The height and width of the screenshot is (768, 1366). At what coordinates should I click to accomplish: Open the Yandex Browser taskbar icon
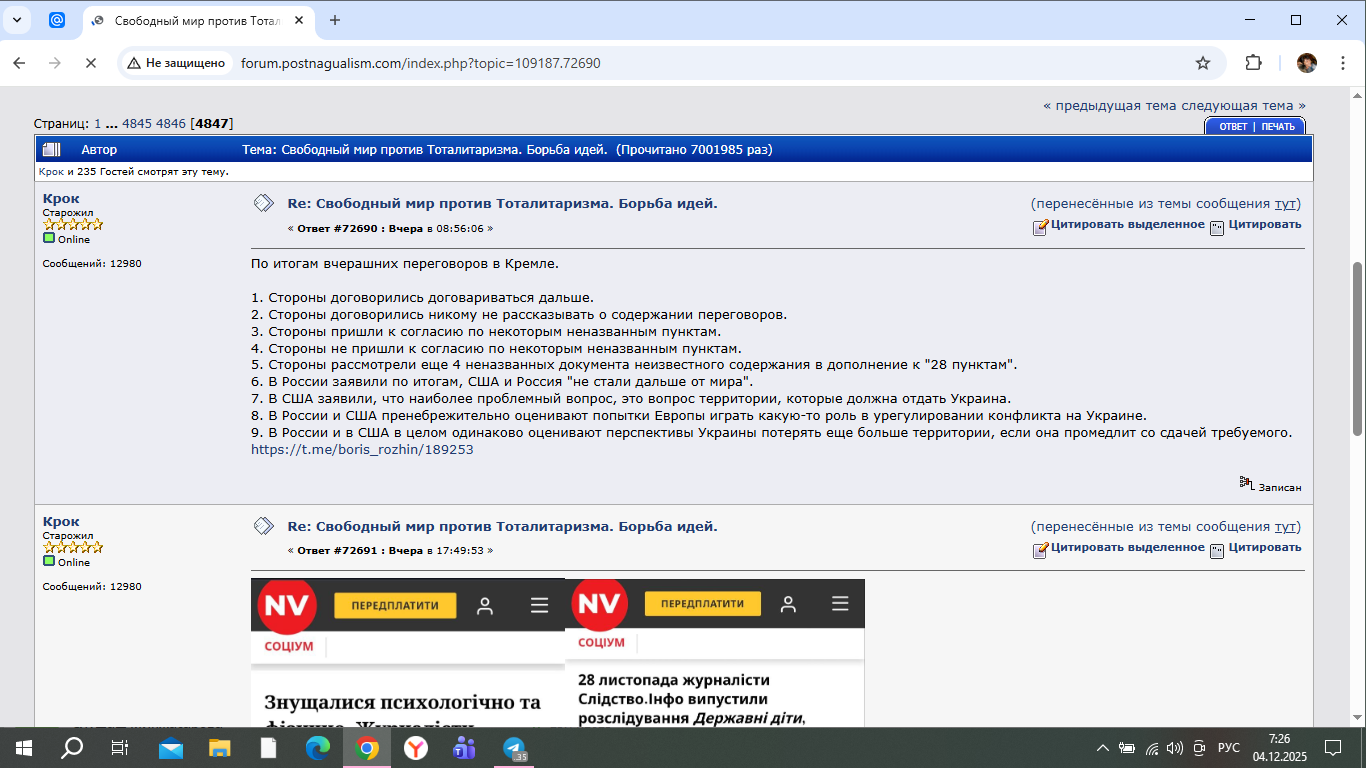point(416,748)
